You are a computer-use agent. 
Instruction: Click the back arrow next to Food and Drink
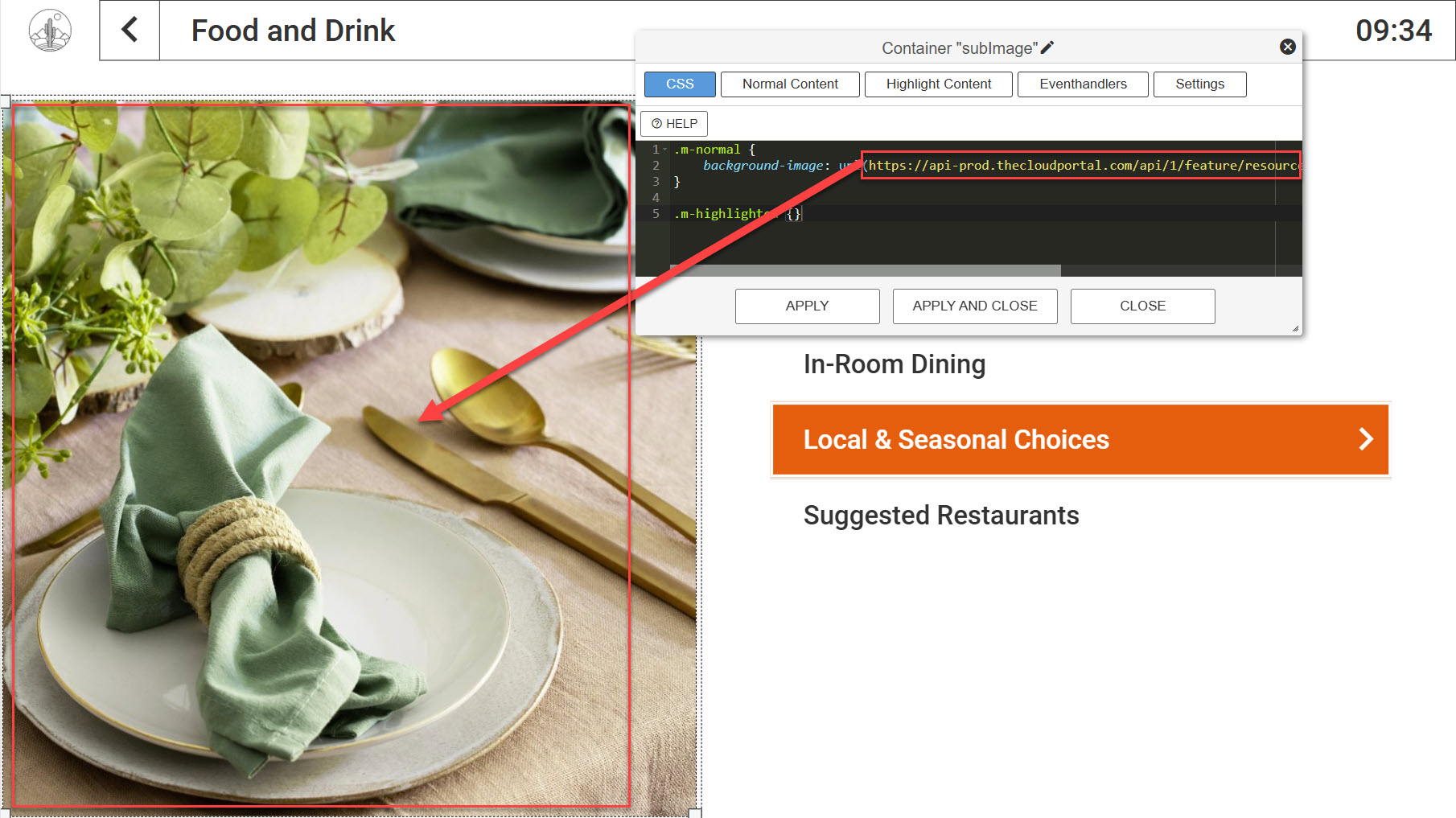(x=130, y=31)
